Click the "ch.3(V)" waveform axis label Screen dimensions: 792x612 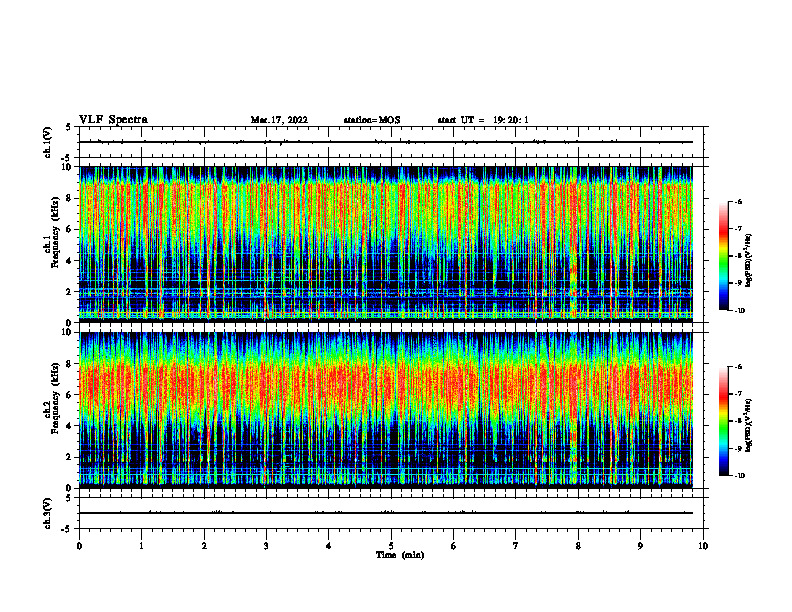point(48,513)
